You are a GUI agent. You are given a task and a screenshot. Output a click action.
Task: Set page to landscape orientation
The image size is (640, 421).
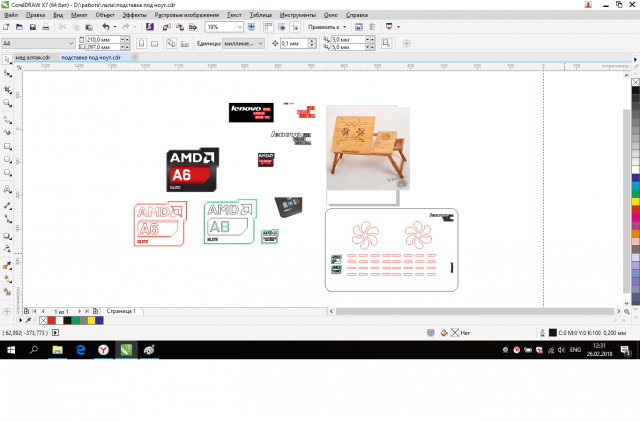(x=154, y=43)
